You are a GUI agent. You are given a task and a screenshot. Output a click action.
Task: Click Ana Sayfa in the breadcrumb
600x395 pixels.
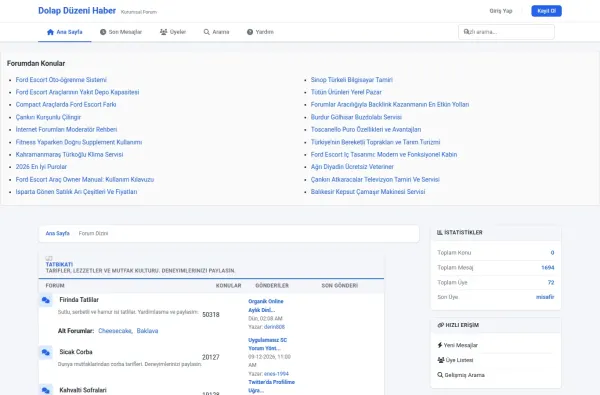point(57,233)
